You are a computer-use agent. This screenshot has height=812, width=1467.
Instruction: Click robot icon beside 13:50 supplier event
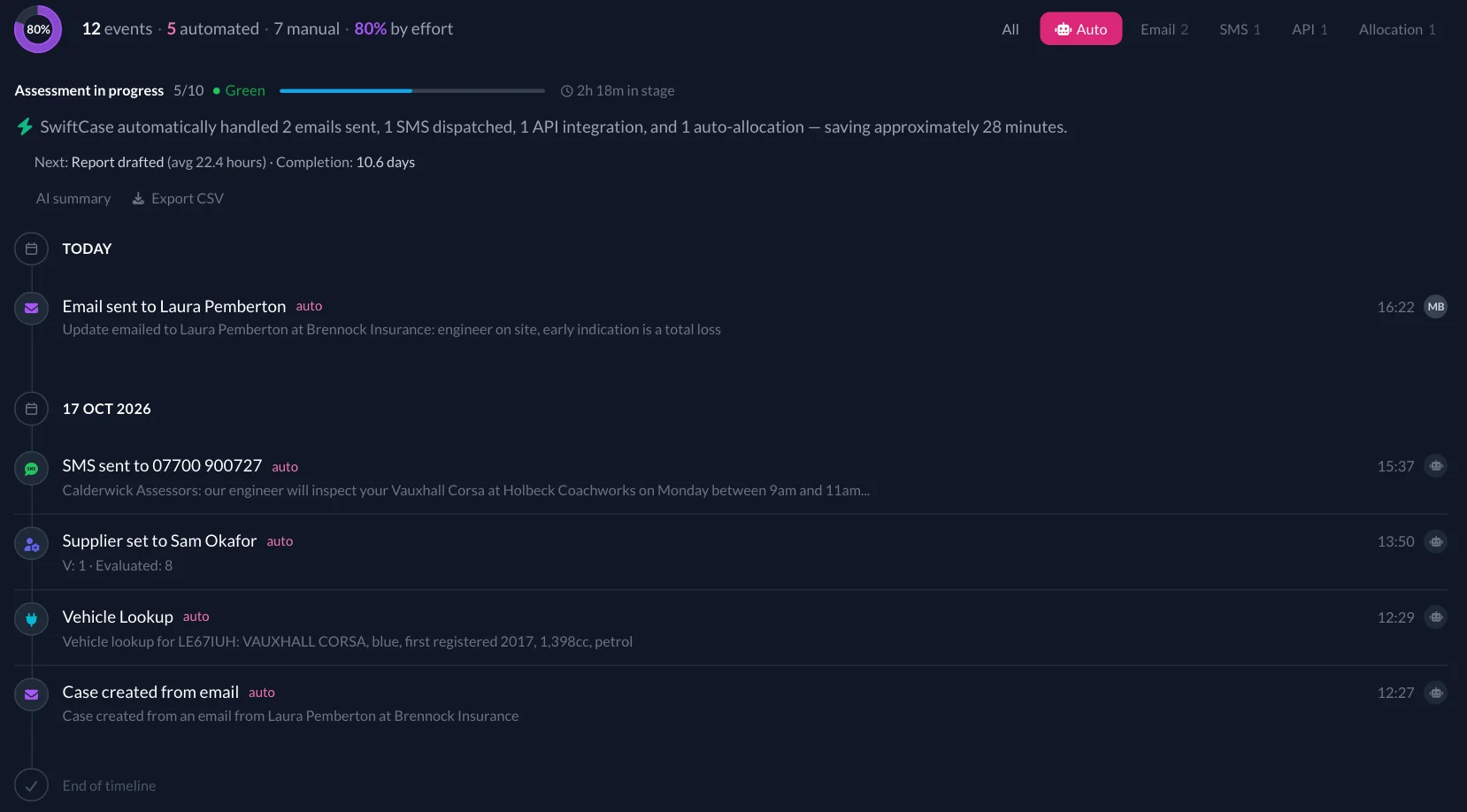tap(1435, 541)
